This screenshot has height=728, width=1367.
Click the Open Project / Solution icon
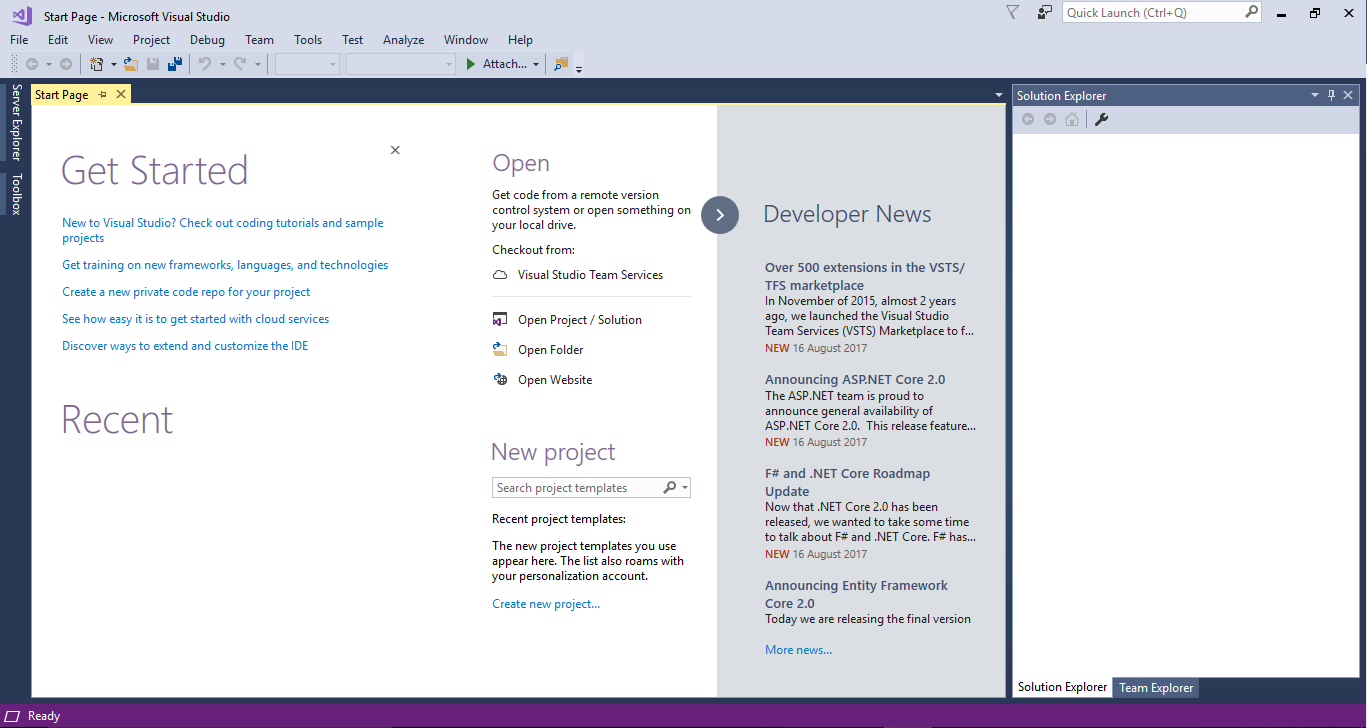pyautogui.click(x=500, y=320)
